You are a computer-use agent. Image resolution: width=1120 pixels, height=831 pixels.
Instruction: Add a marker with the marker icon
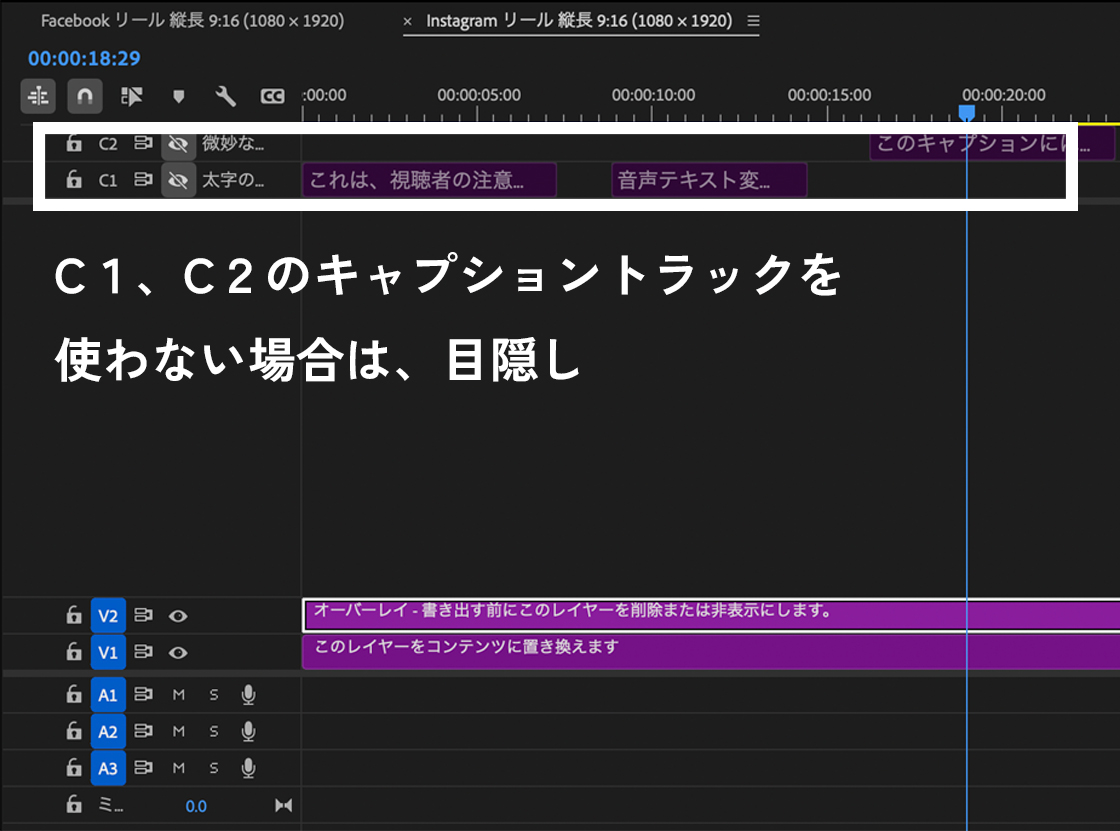pyautogui.click(x=179, y=96)
